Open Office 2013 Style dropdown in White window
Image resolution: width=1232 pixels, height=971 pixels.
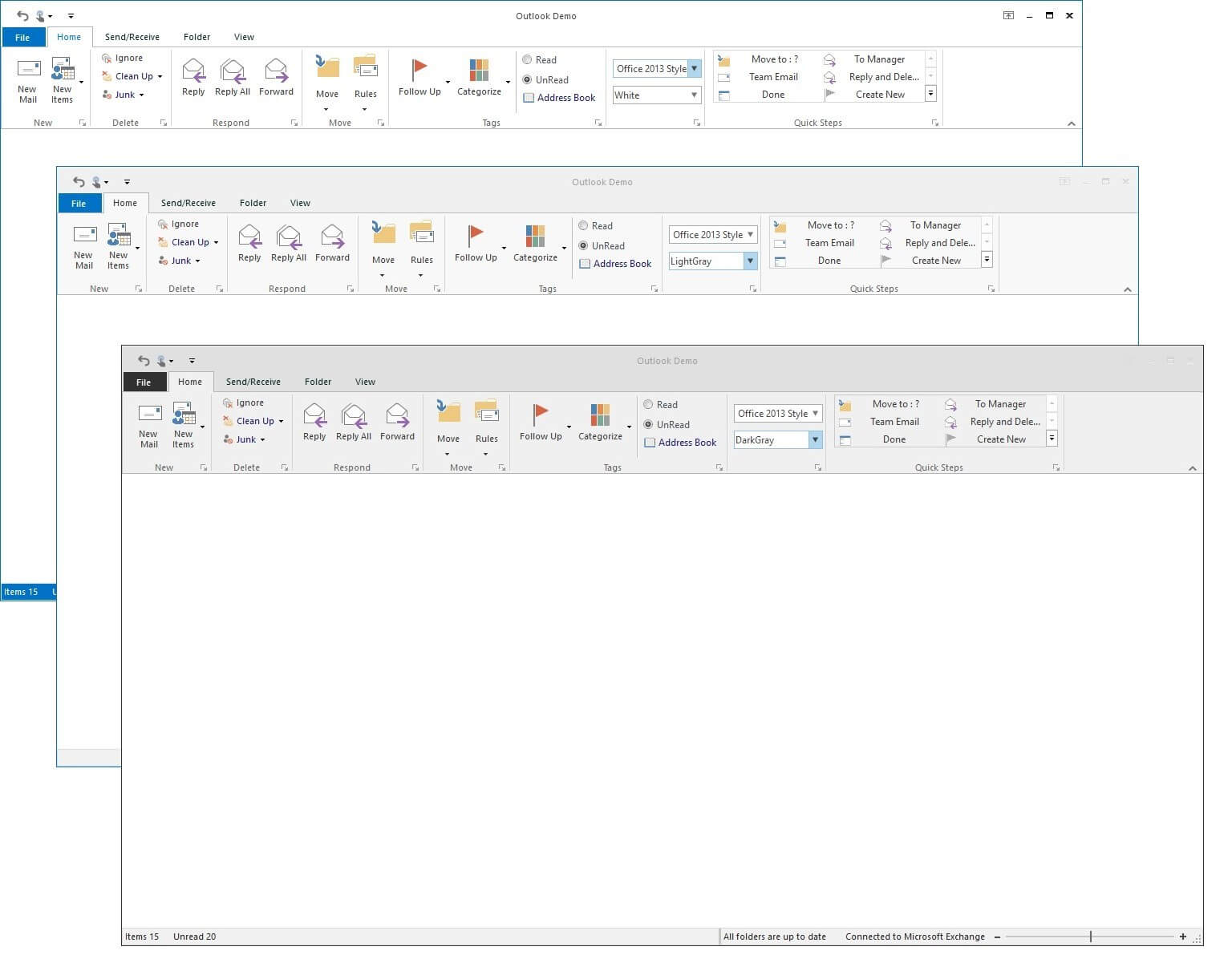tap(694, 69)
